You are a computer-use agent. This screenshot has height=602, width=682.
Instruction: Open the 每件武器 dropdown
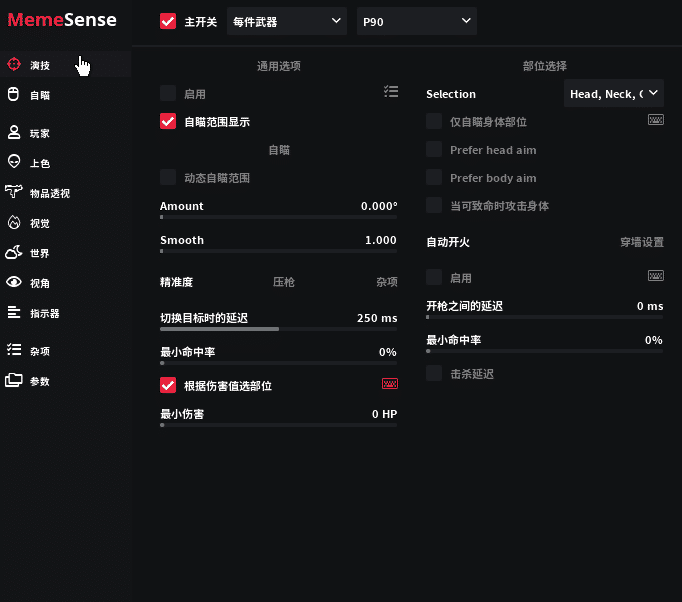[286, 21]
